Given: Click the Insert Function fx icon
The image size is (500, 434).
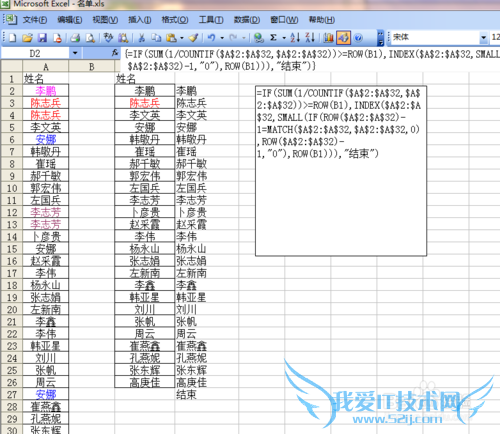Looking at the screenshot, I should (x=115, y=53).
